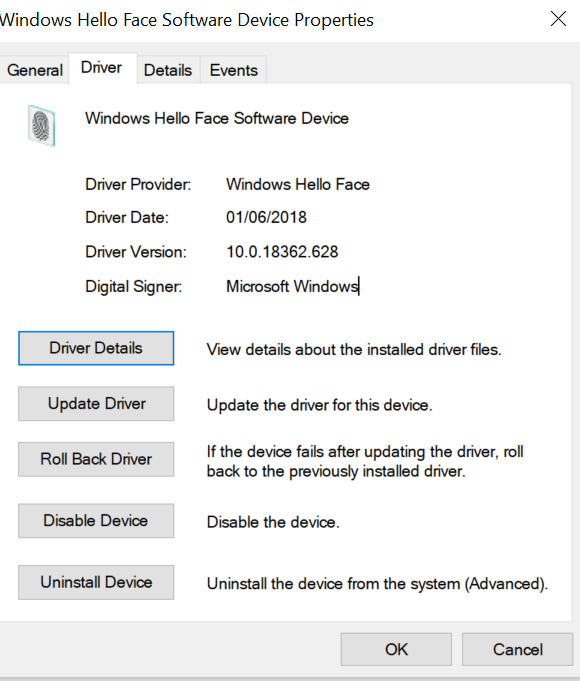Click the Uninstall Device button
Screen dimensions: 580x681
pyautogui.click(x=96, y=582)
